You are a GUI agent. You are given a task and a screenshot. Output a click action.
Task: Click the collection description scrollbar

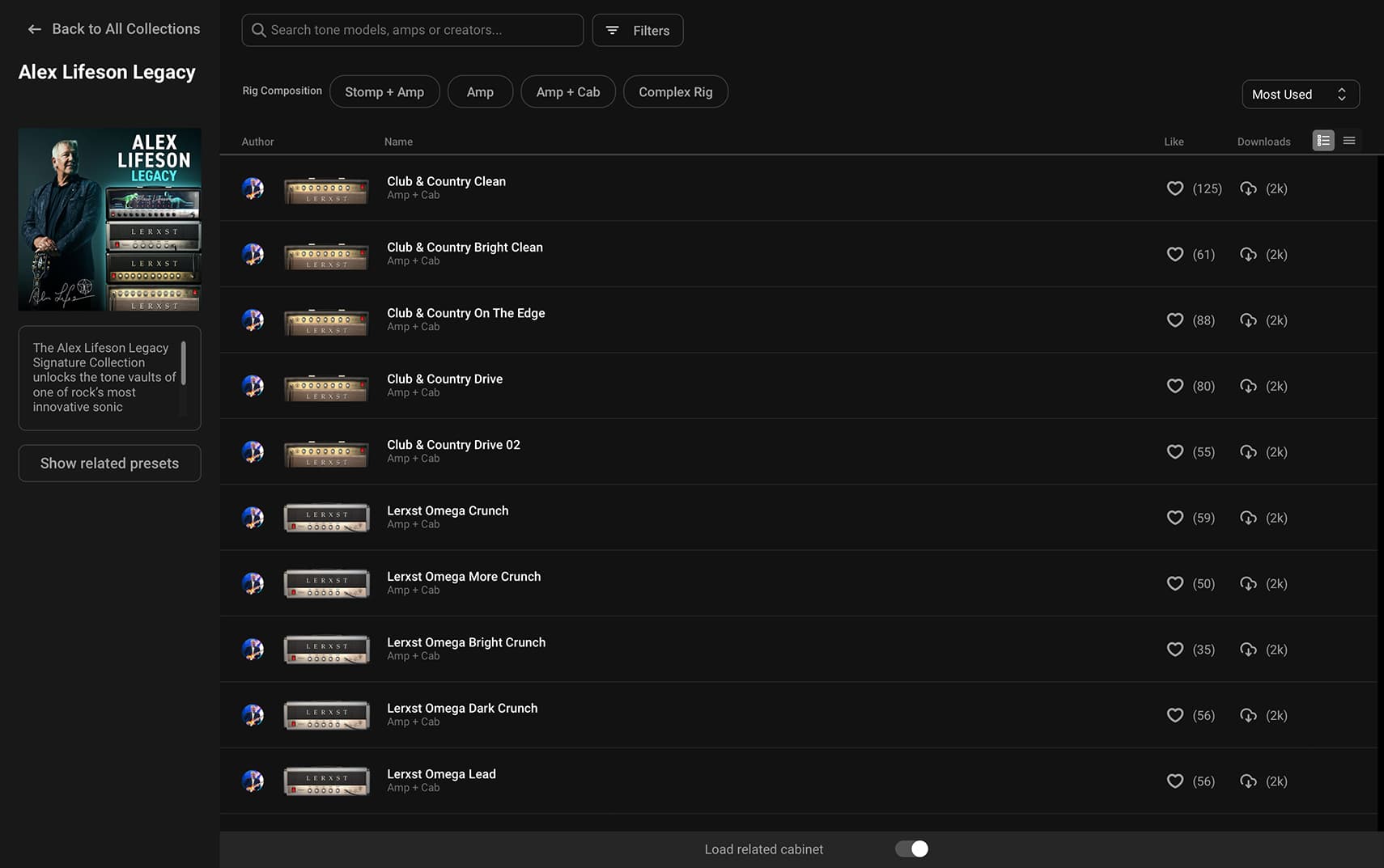[184, 363]
